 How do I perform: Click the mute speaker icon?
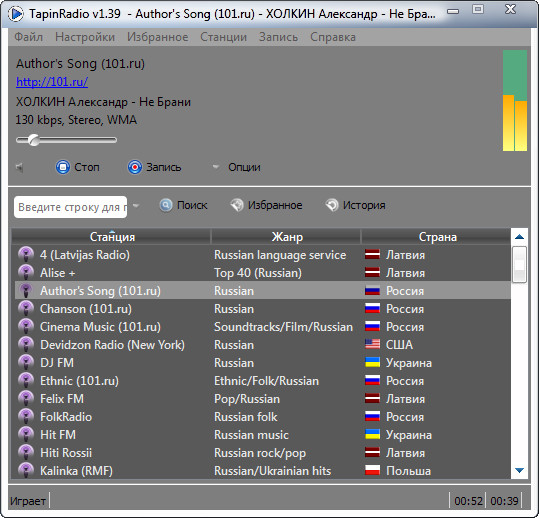tap(20, 168)
